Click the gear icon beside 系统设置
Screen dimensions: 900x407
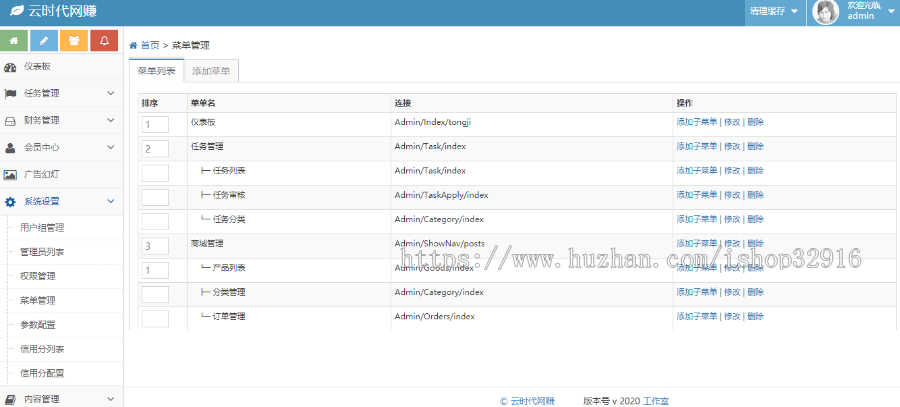click(10, 201)
